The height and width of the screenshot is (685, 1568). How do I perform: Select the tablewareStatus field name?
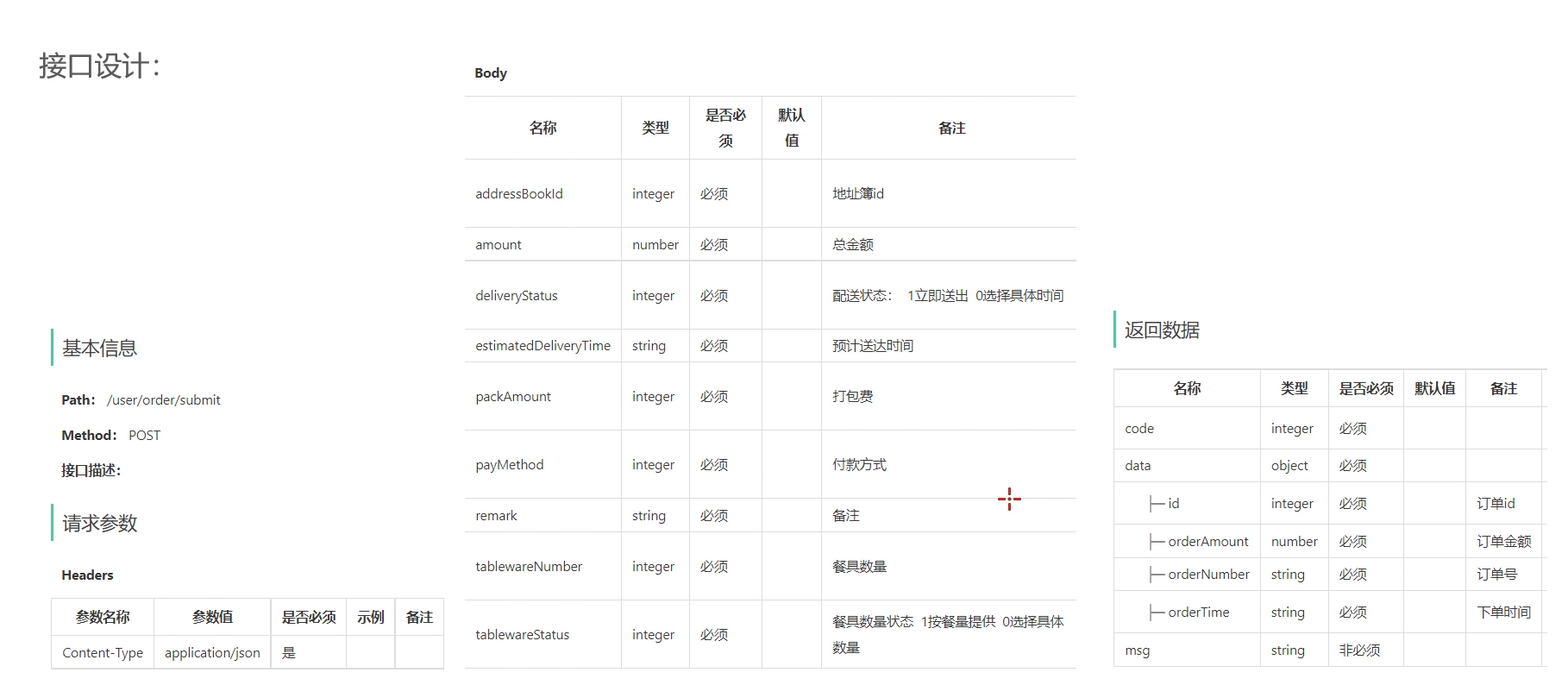[x=523, y=634]
